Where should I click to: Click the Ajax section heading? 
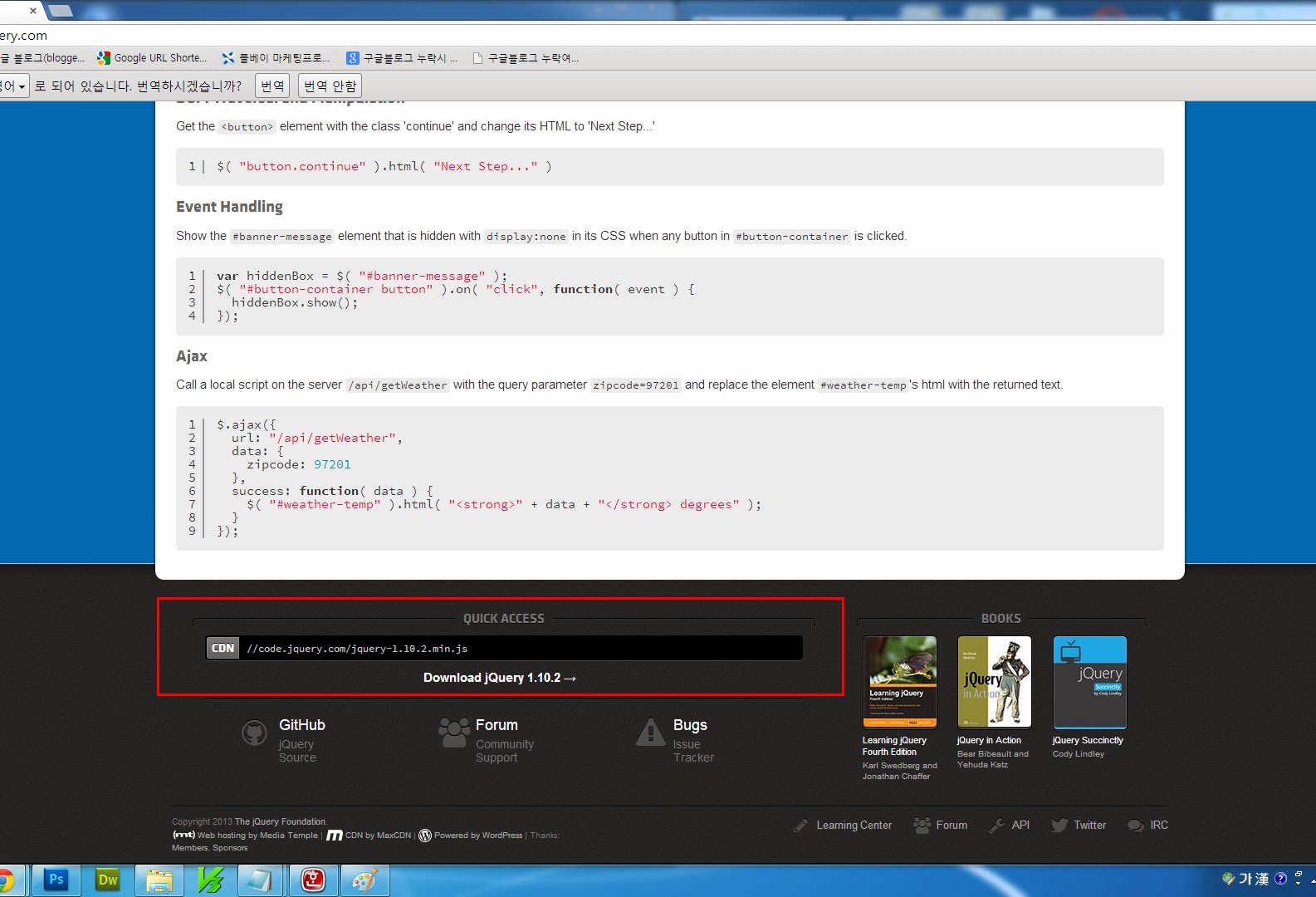pyautogui.click(x=192, y=355)
